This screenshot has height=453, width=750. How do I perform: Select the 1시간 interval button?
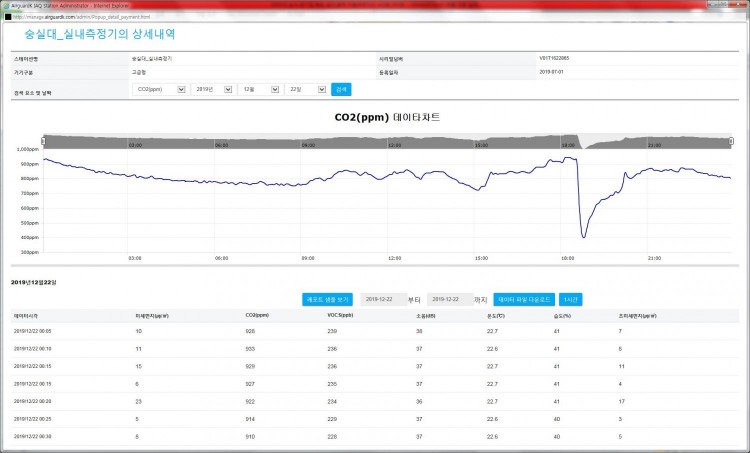tap(571, 299)
